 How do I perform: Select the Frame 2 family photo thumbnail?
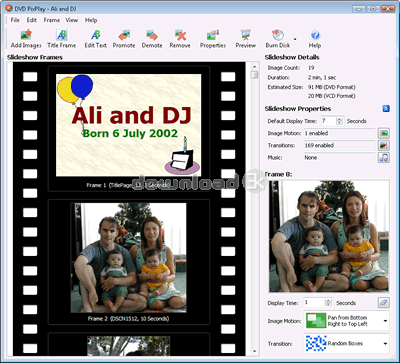click(x=128, y=258)
